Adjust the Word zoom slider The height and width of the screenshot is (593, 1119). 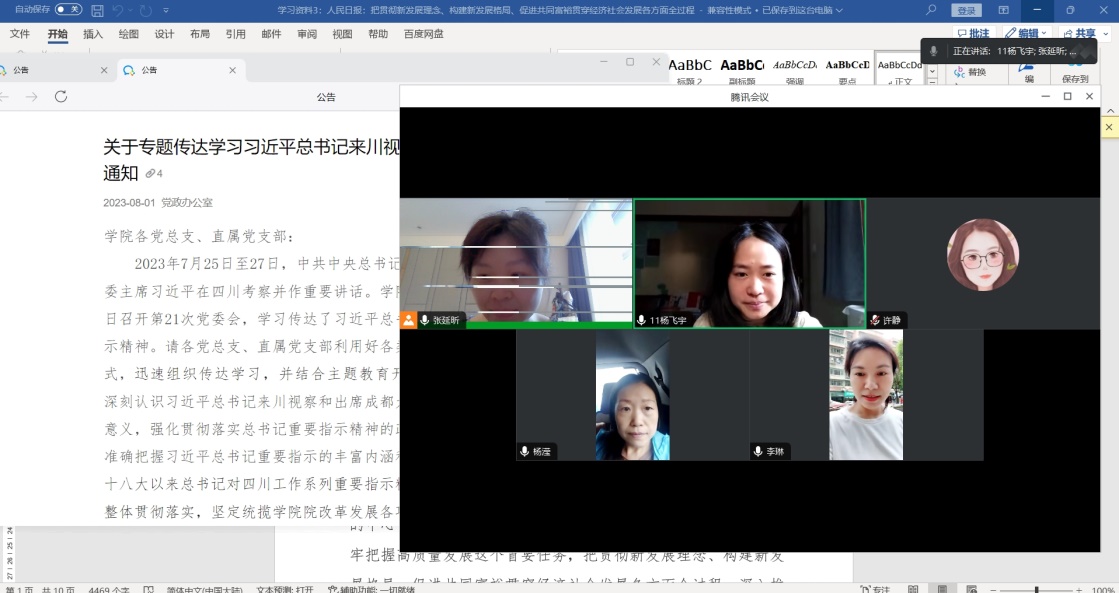click(x=1036, y=589)
